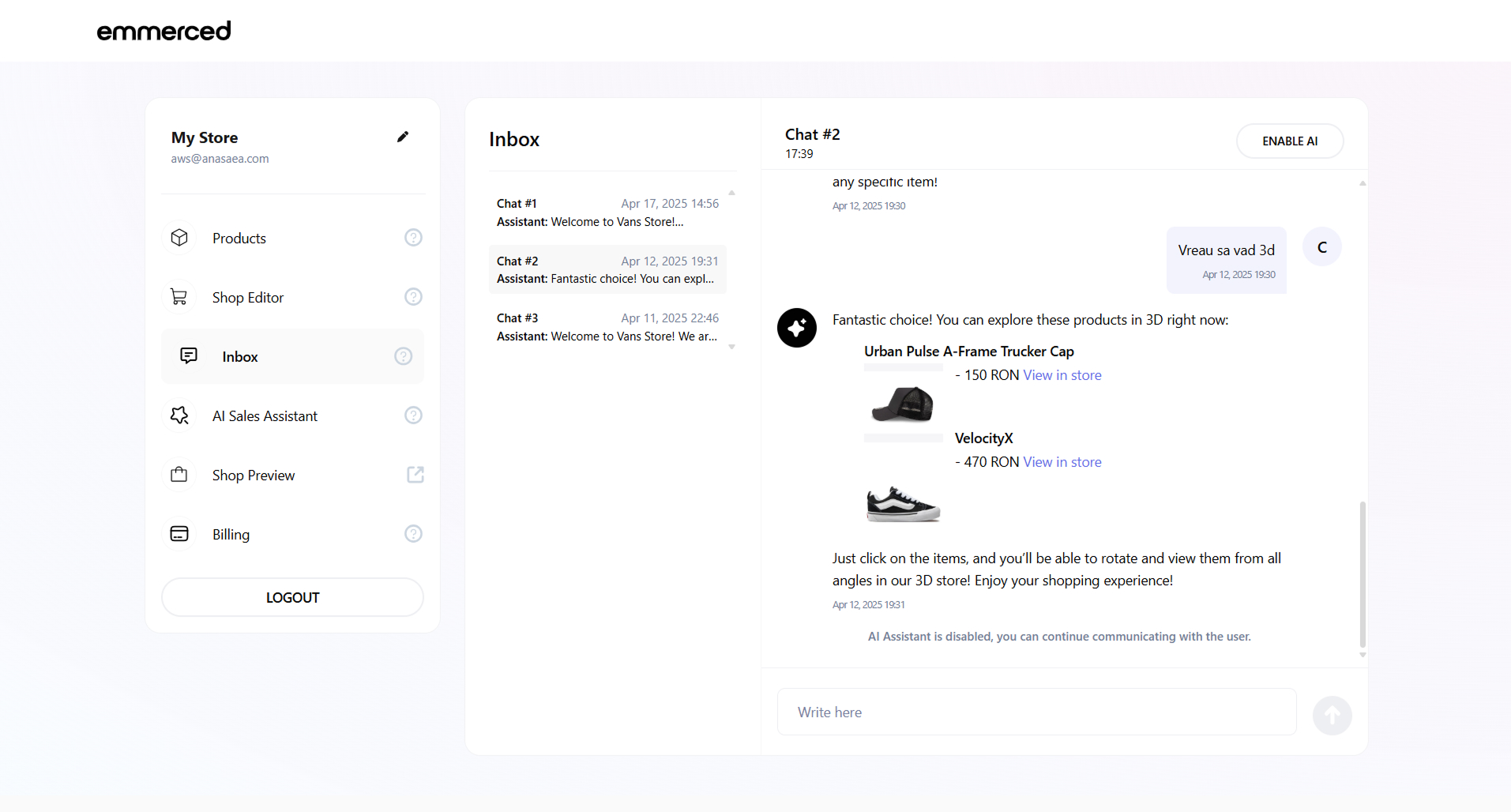1511x812 pixels.
Task: Log out using the LOGOUT button
Action: click(292, 598)
